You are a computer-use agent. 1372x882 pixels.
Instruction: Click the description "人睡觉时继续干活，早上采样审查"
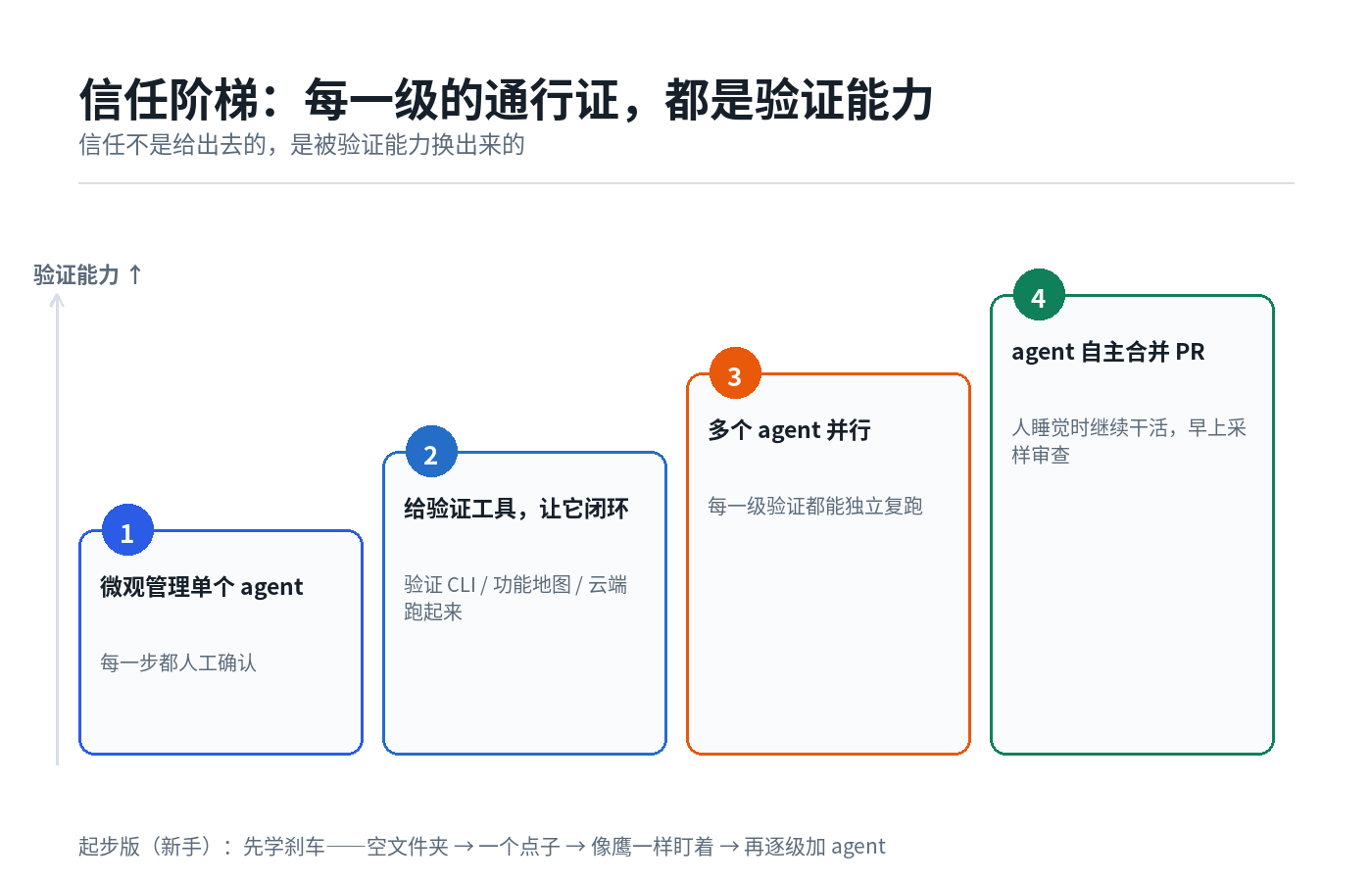click(x=1129, y=441)
